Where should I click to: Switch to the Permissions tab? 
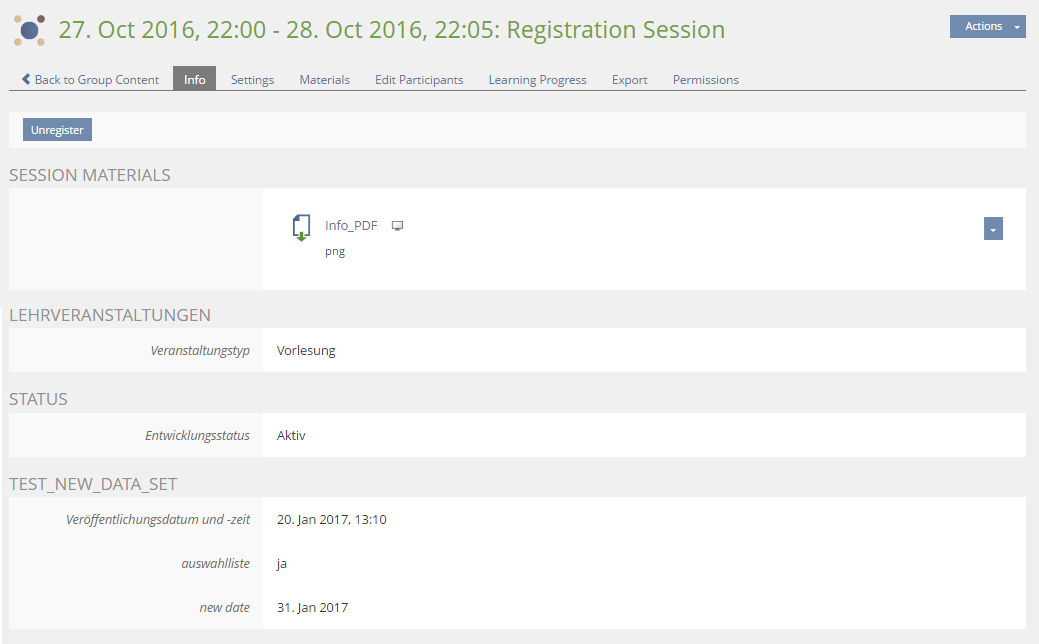click(706, 80)
